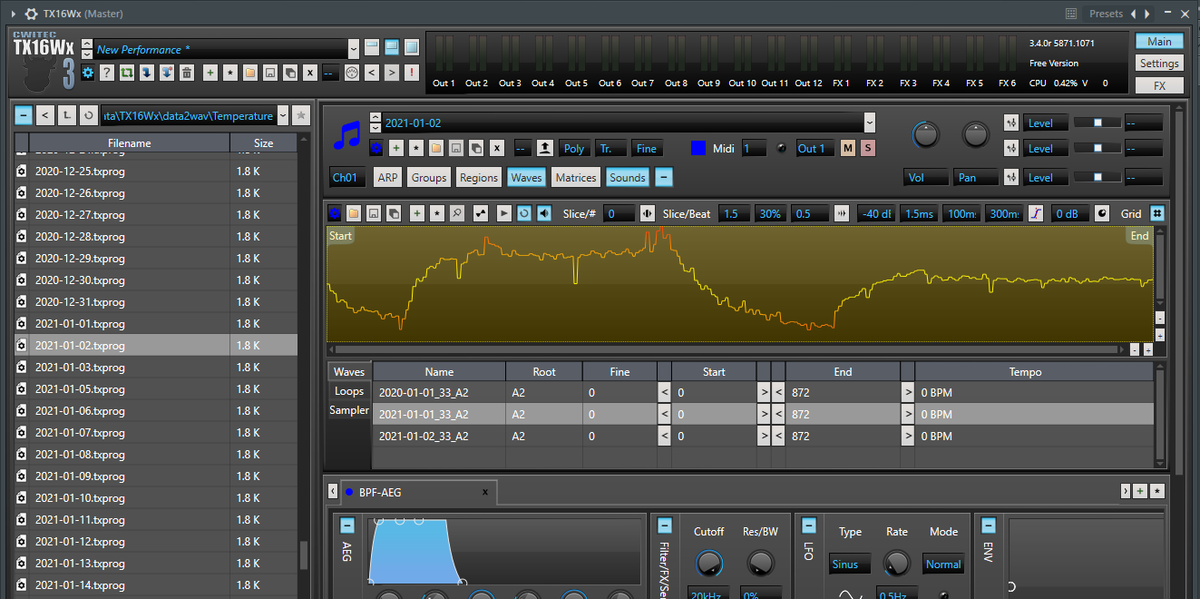The width and height of the screenshot is (1200, 599).
Task: Switch to the Main view
Action: pos(1159,42)
